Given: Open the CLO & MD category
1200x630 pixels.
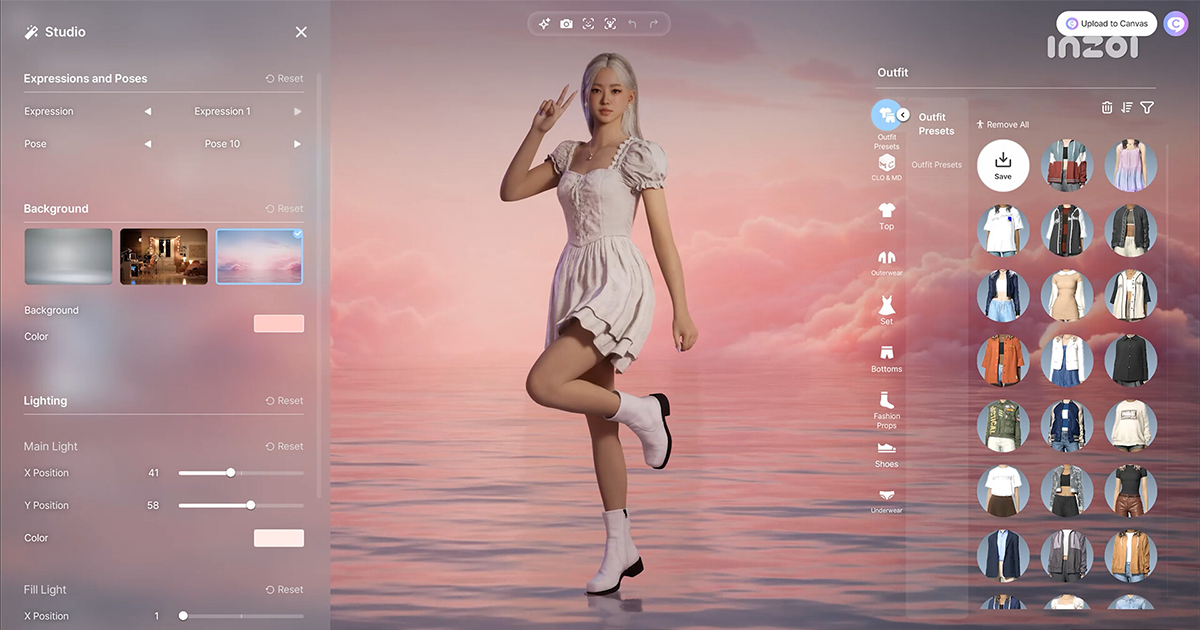Looking at the screenshot, I should [x=886, y=166].
